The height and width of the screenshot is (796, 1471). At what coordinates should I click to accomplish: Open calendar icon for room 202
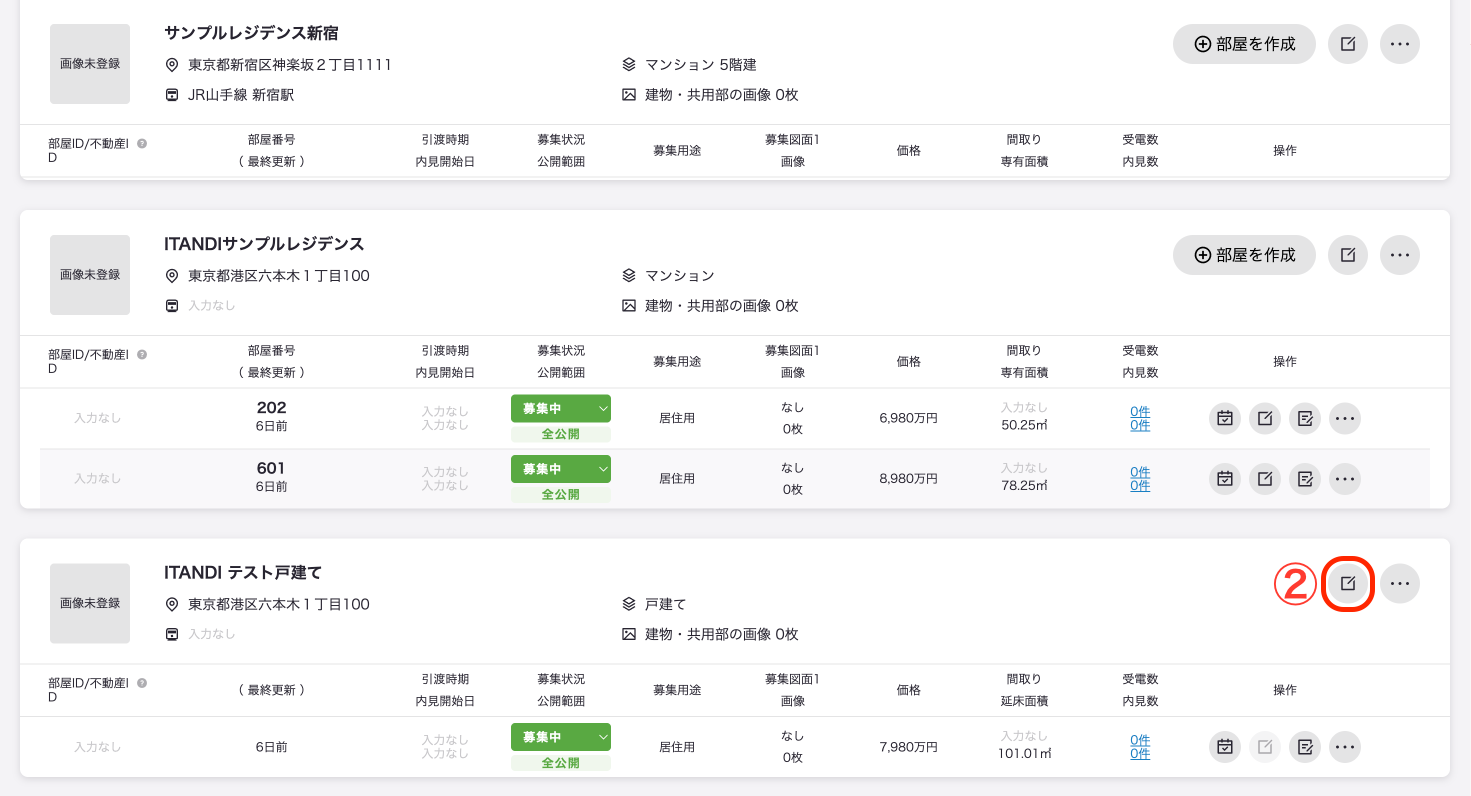(x=1224, y=418)
